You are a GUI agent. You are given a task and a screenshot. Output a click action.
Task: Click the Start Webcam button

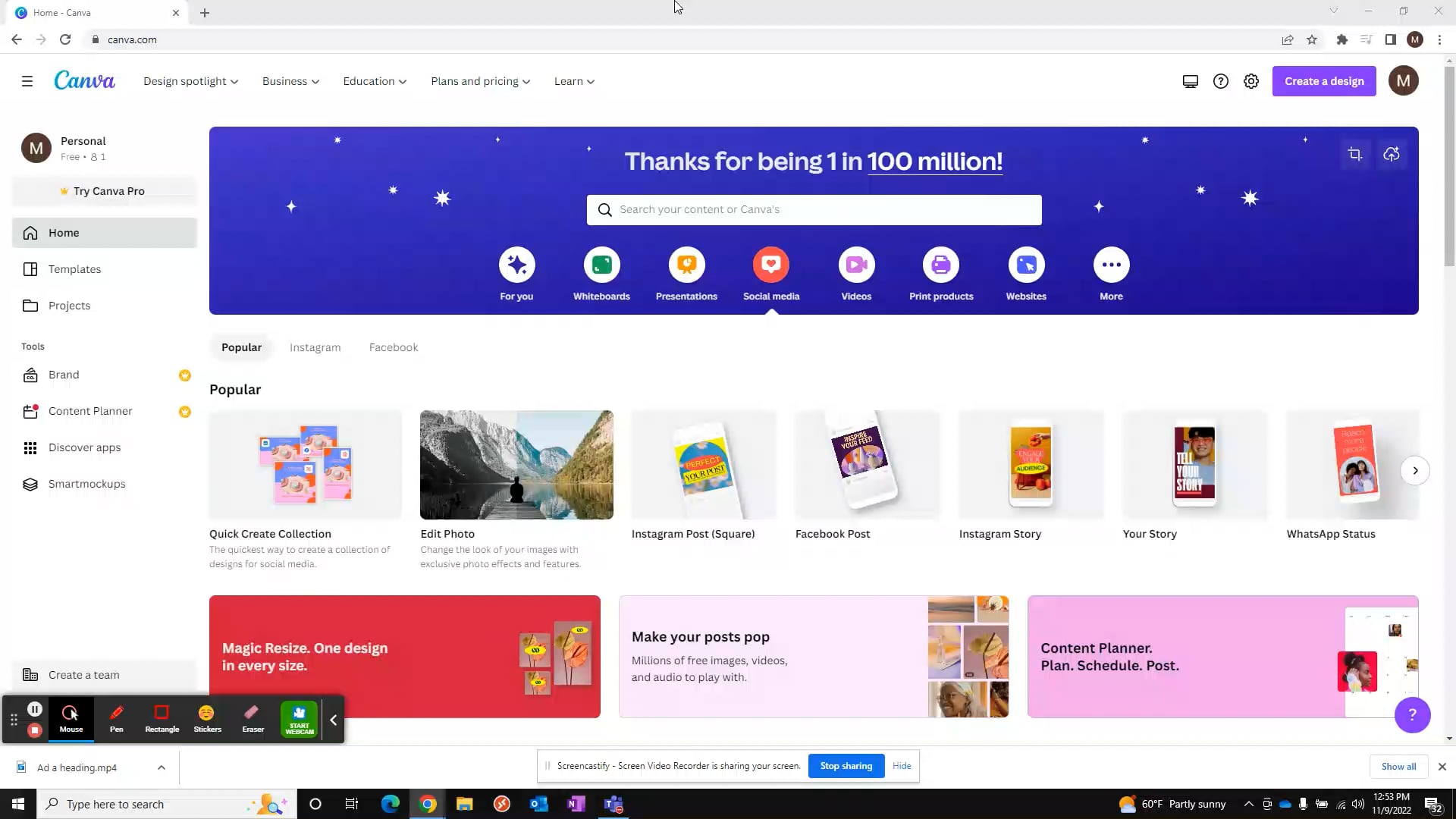click(300, 719)
